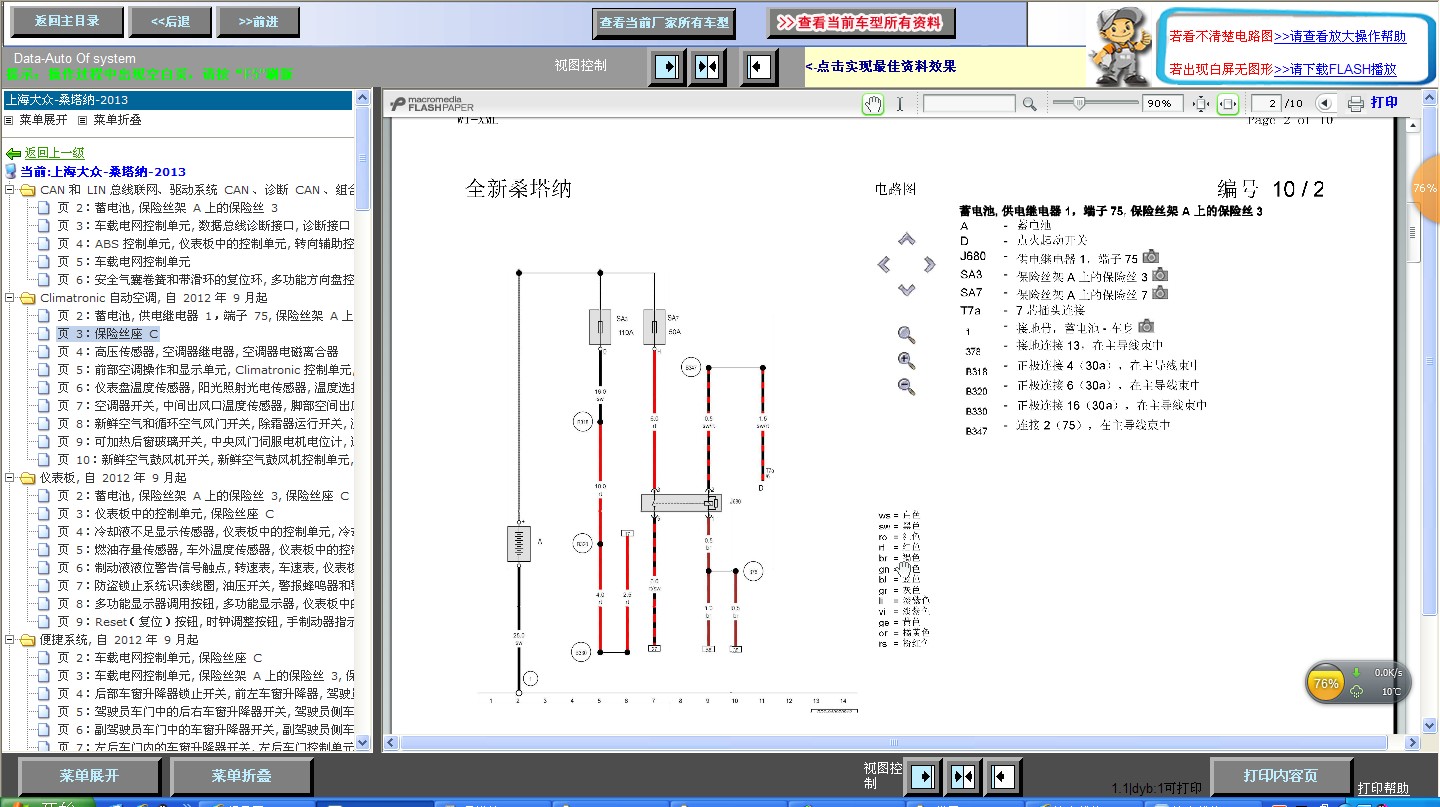
Task: Click the blue 打印 link in the toolbar
Action: tap(1384, 103)
